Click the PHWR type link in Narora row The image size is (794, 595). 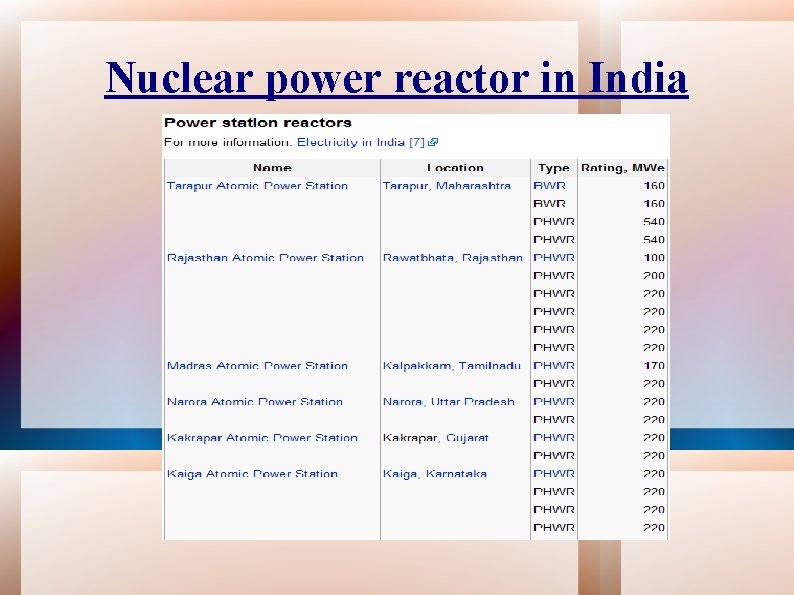554,402
